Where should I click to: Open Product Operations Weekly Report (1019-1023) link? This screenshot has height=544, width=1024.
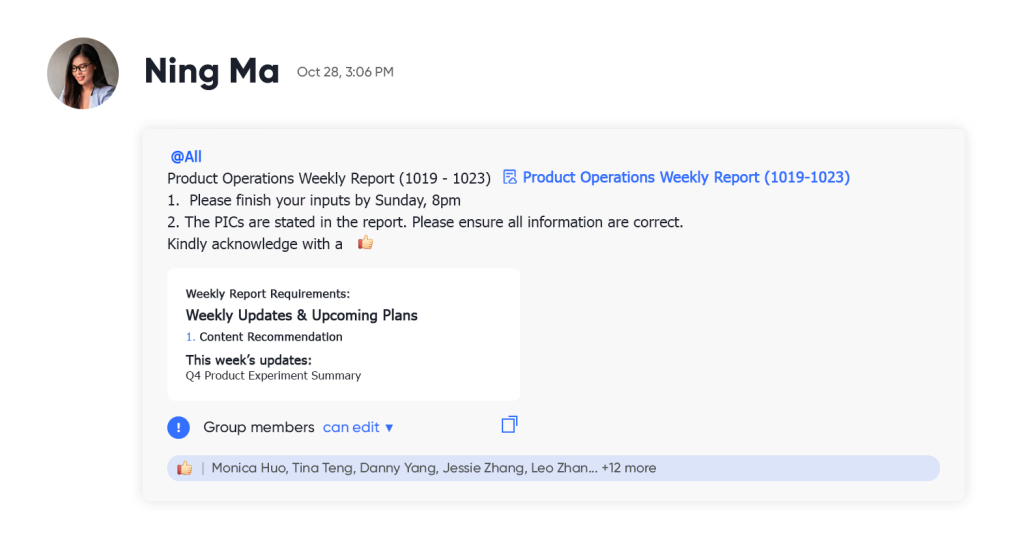coord(686,178)
